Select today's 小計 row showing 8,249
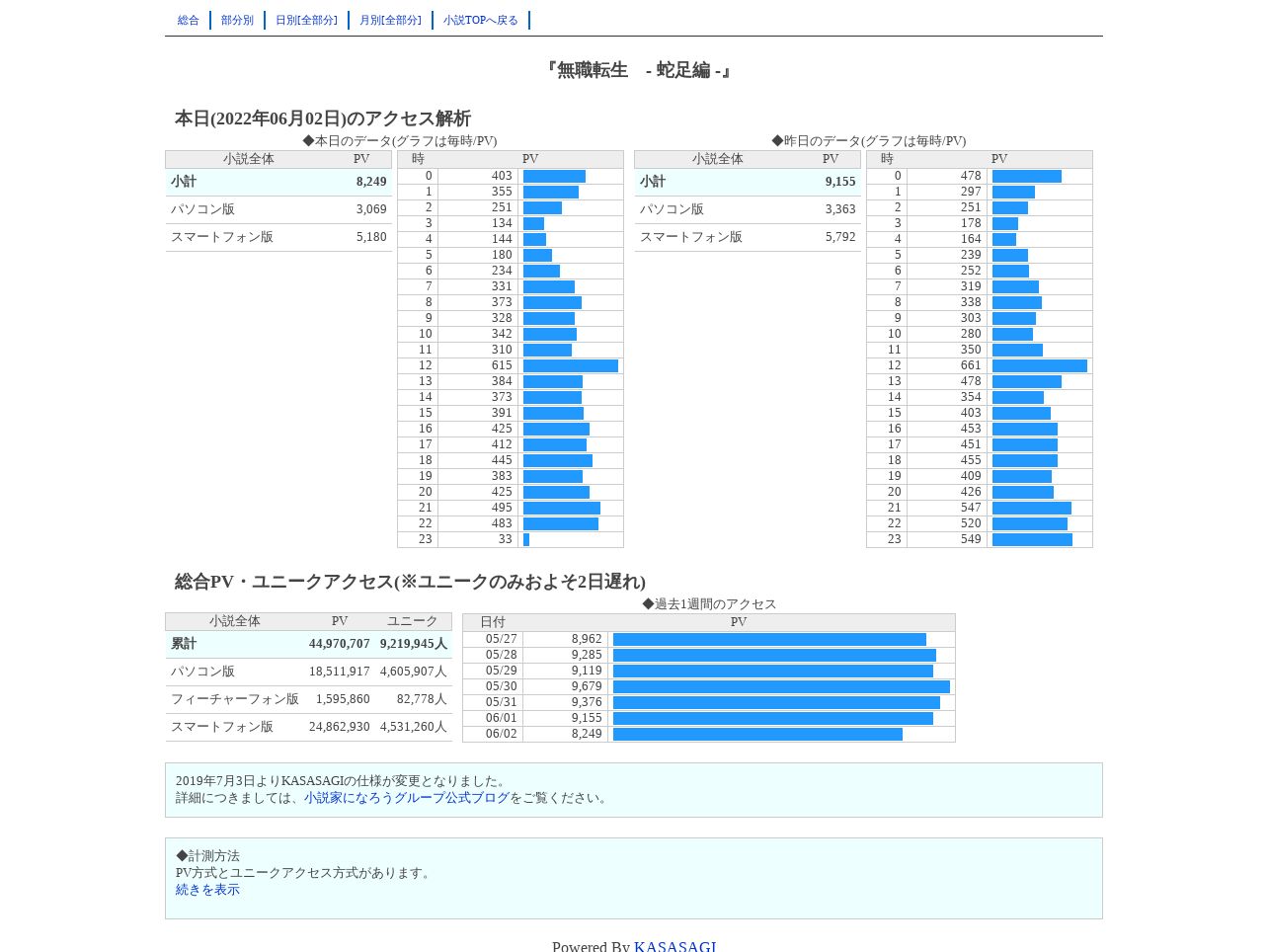 278,182
